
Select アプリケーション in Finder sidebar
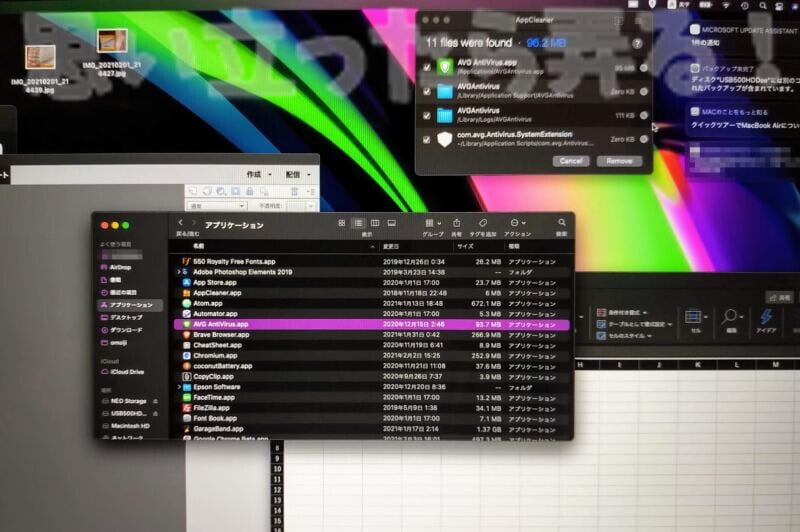131,305
